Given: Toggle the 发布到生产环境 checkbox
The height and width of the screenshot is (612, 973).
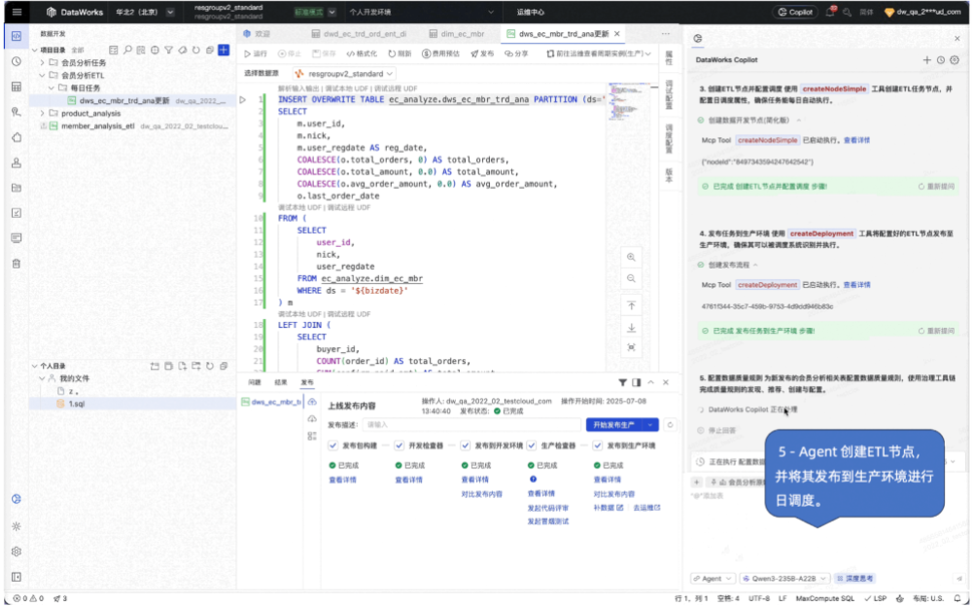Looking at the screenshot, I should (x=598, y=446).
